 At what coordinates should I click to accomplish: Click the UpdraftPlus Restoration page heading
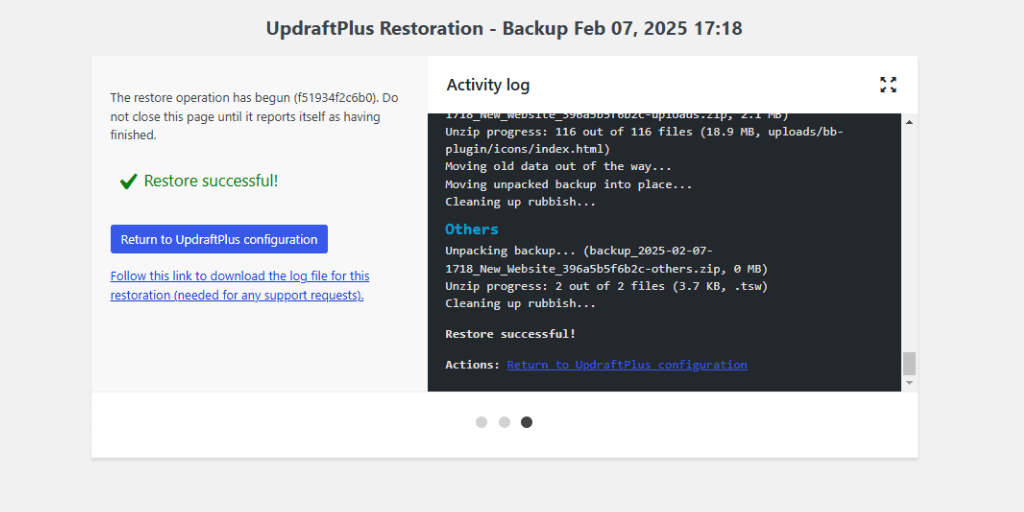click(x=504, y=29)
